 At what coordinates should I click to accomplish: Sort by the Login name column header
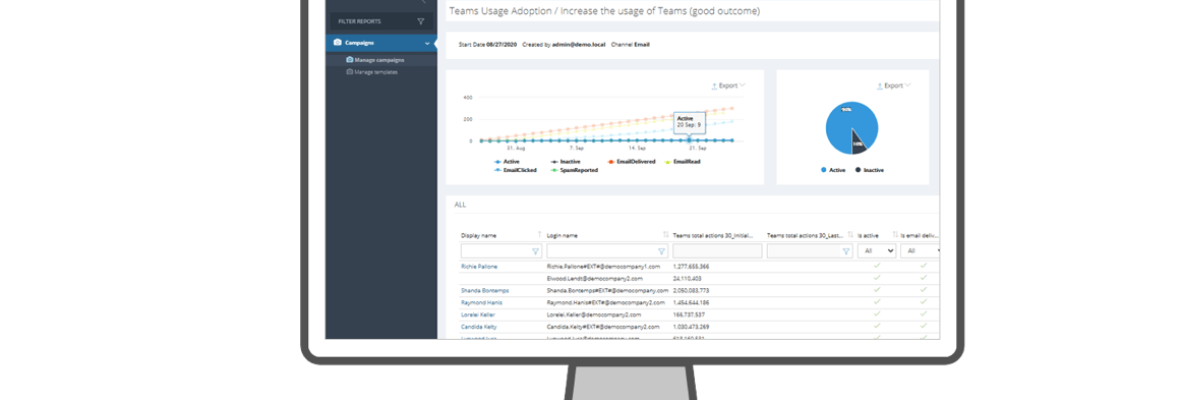click(x=562, y=235)
